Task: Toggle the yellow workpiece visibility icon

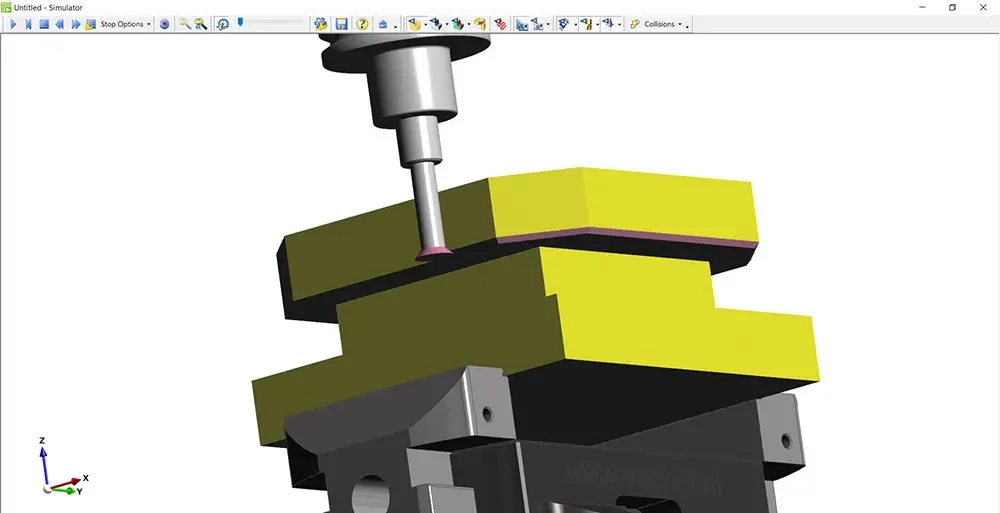Action: (x=414, y=24)
